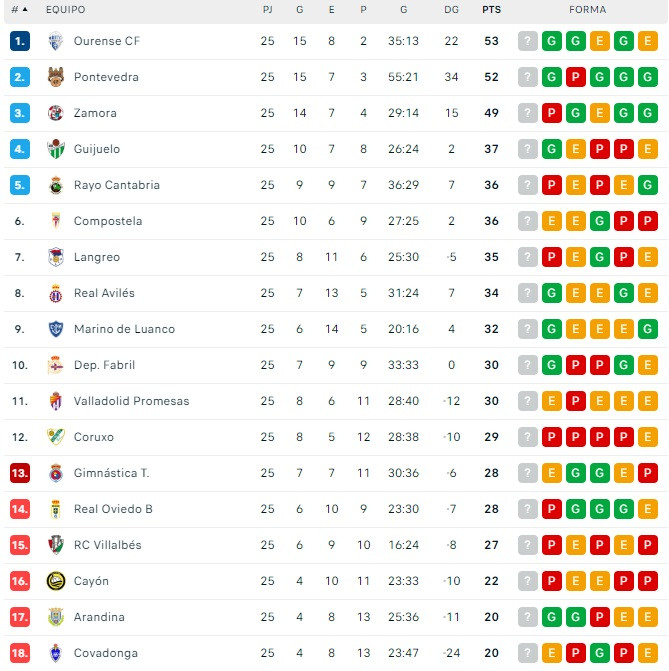
Task: Open the Valladolid Promesas team link
Action: (131, 401)
